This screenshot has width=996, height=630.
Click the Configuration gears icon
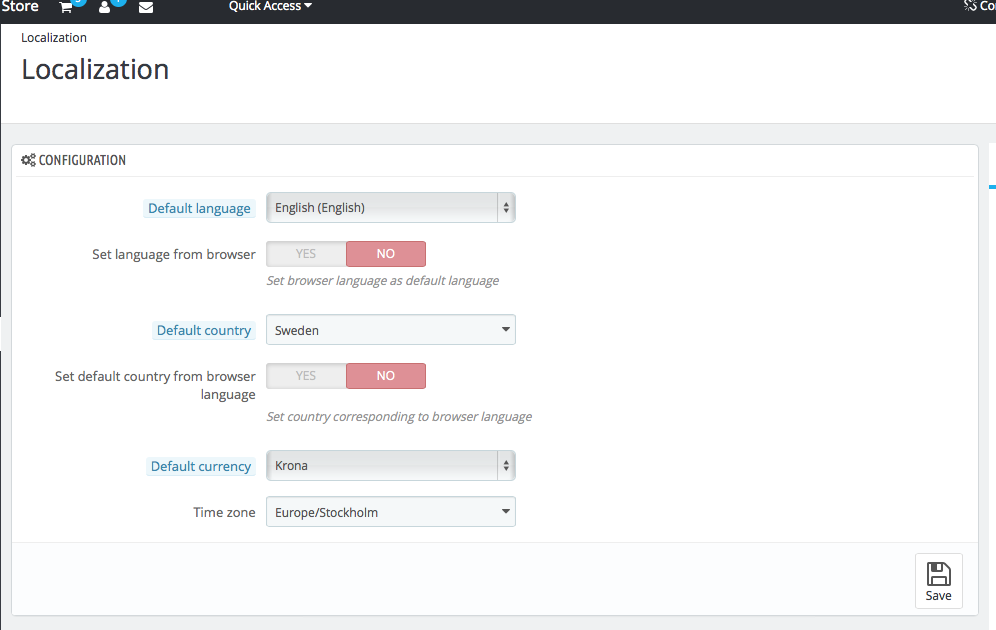pyautogui.click(x=28, y=160)
